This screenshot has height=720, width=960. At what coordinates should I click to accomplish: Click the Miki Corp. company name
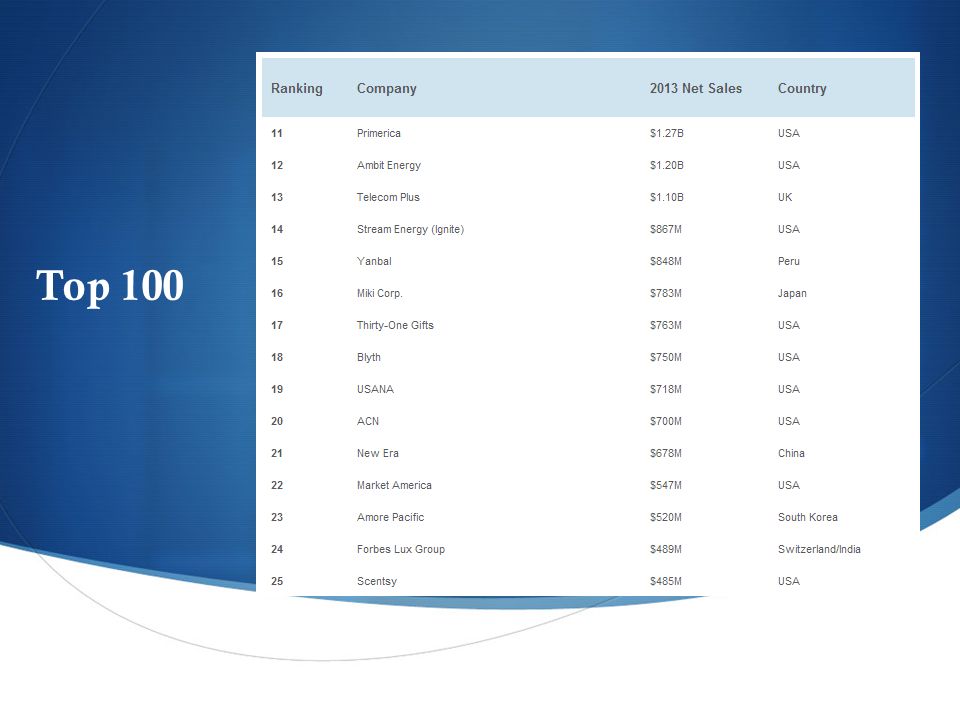380,293
